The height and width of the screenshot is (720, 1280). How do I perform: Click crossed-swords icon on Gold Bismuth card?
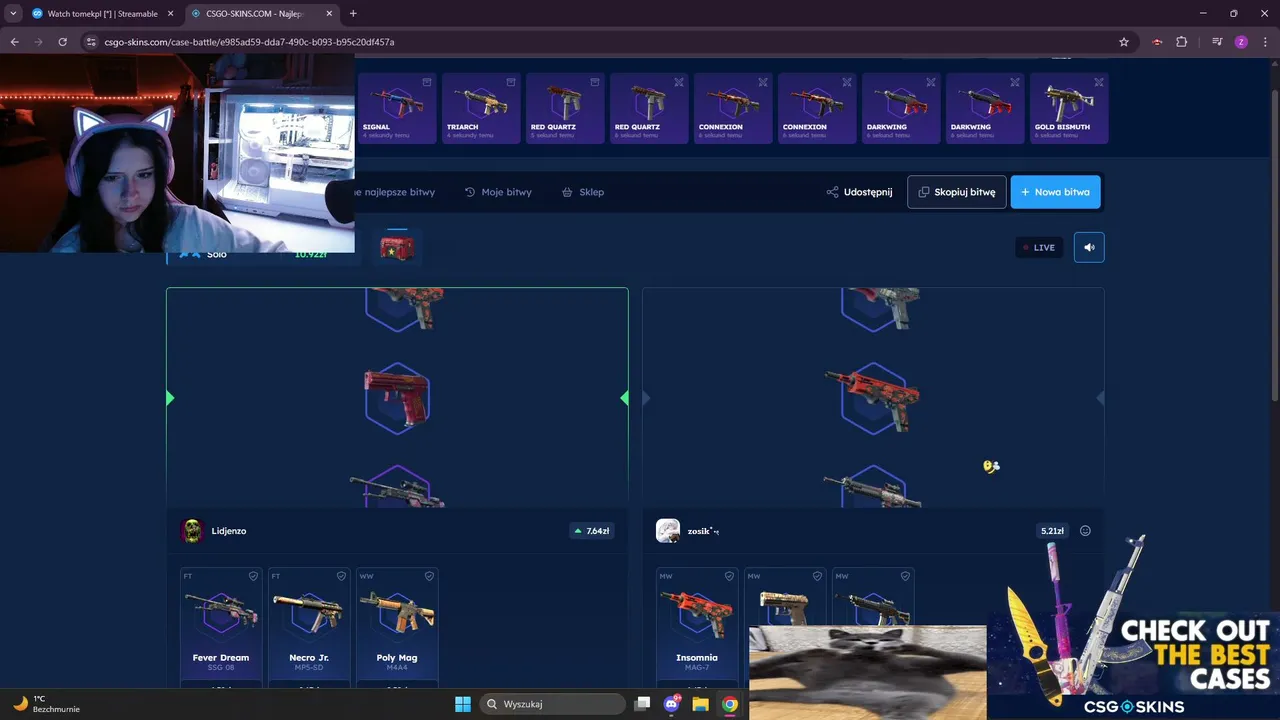[x=1099, y=82]
